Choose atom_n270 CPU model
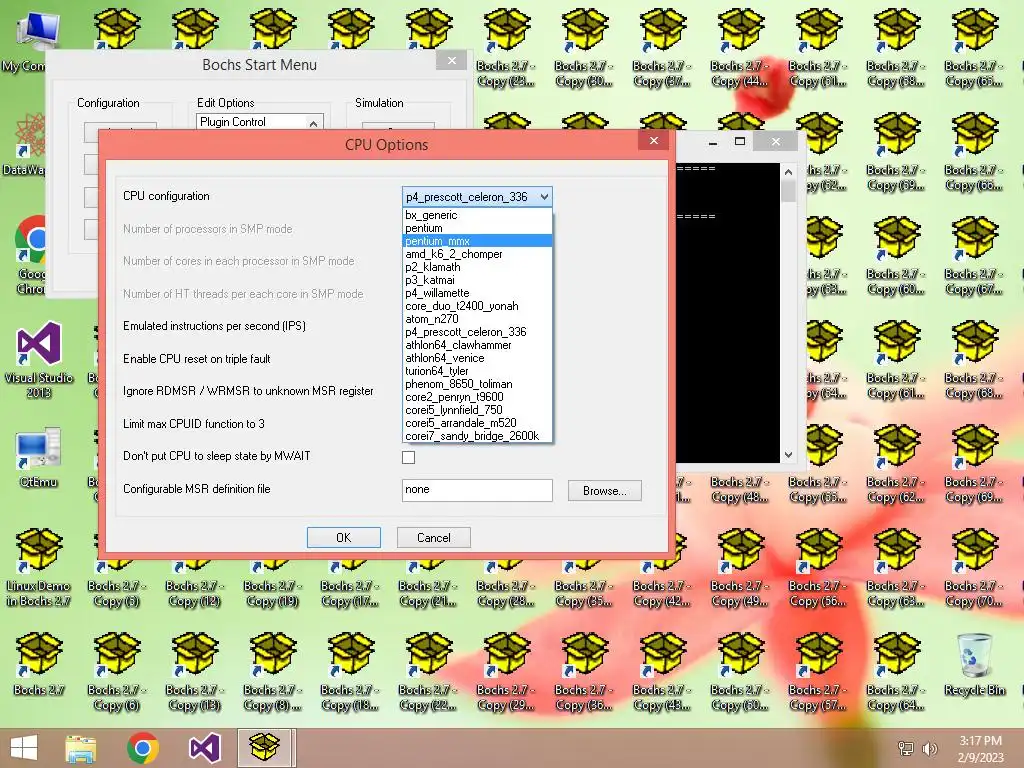Screen dimensions: 1024x768 [477, 319]
